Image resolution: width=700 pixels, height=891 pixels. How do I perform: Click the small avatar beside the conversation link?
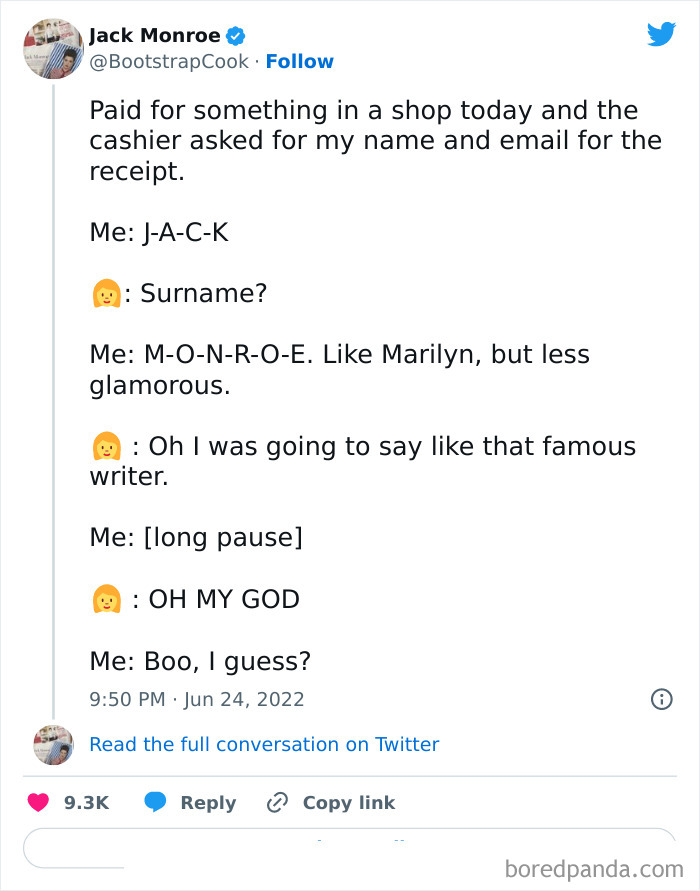point(53,745)
